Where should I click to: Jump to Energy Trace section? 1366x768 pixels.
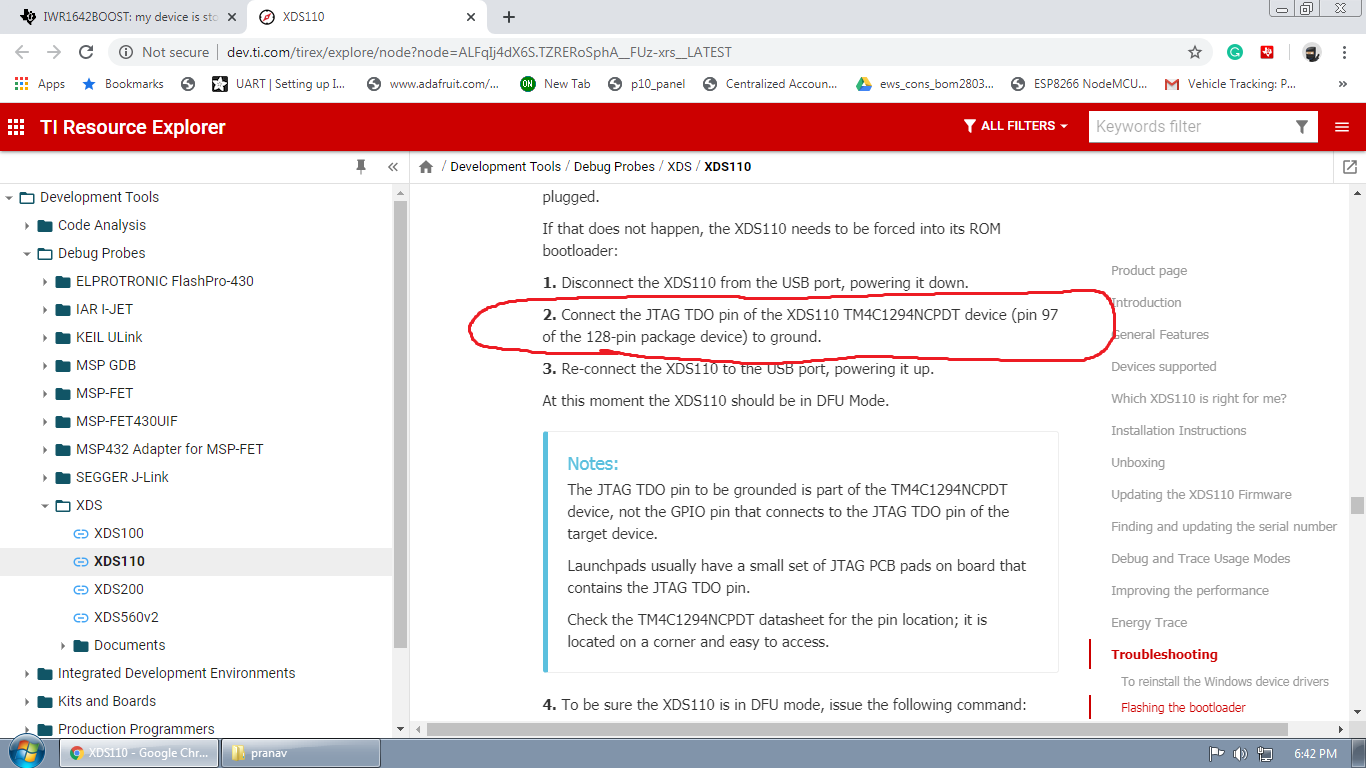(1149, 623)
